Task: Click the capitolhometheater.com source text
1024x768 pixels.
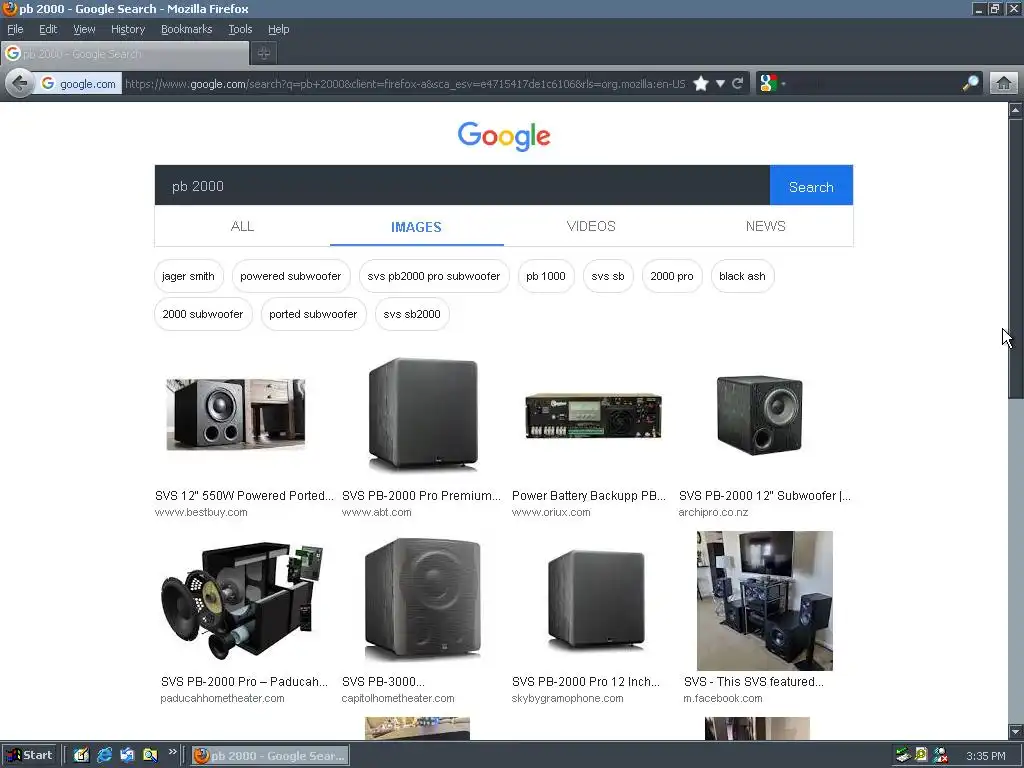Action: [x=398, y=698]
